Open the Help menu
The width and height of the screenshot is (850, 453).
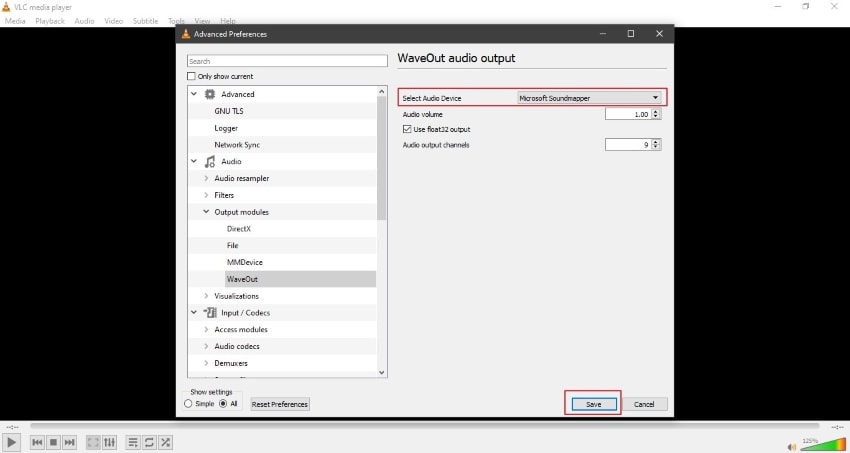228,21
